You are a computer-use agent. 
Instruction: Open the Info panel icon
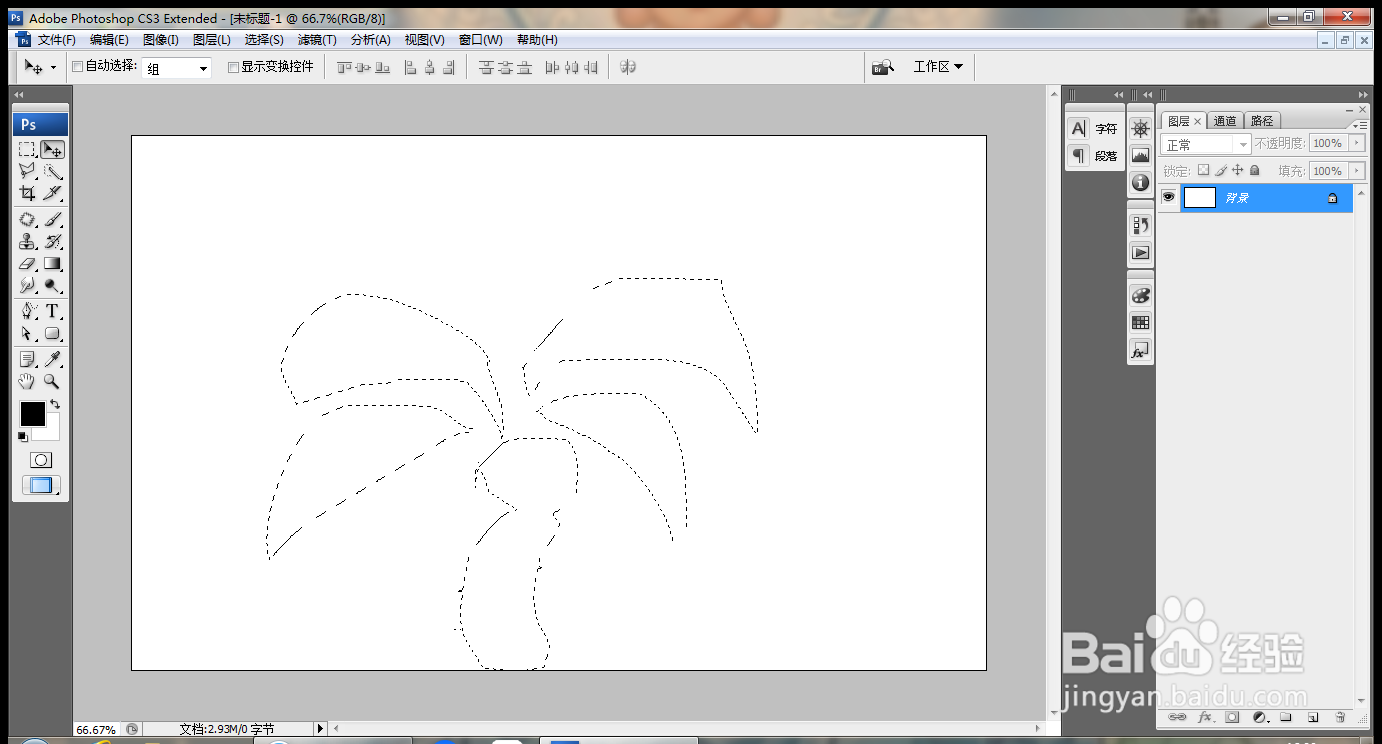[1140, 182]
